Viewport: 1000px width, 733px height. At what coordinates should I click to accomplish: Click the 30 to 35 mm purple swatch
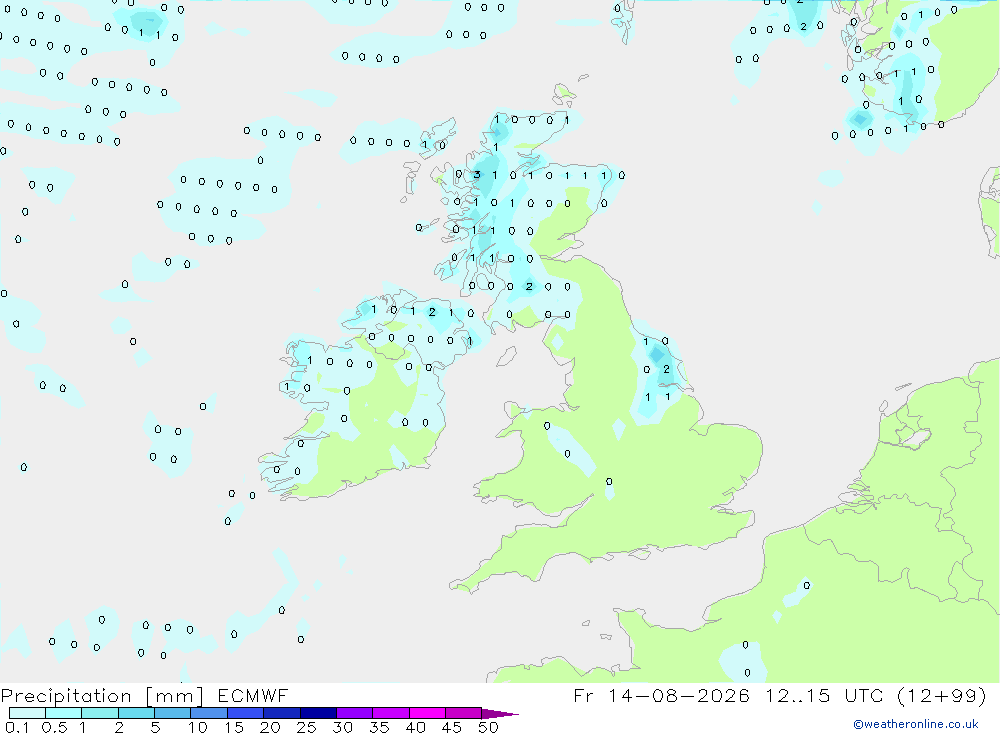click(x=354, y=713)
